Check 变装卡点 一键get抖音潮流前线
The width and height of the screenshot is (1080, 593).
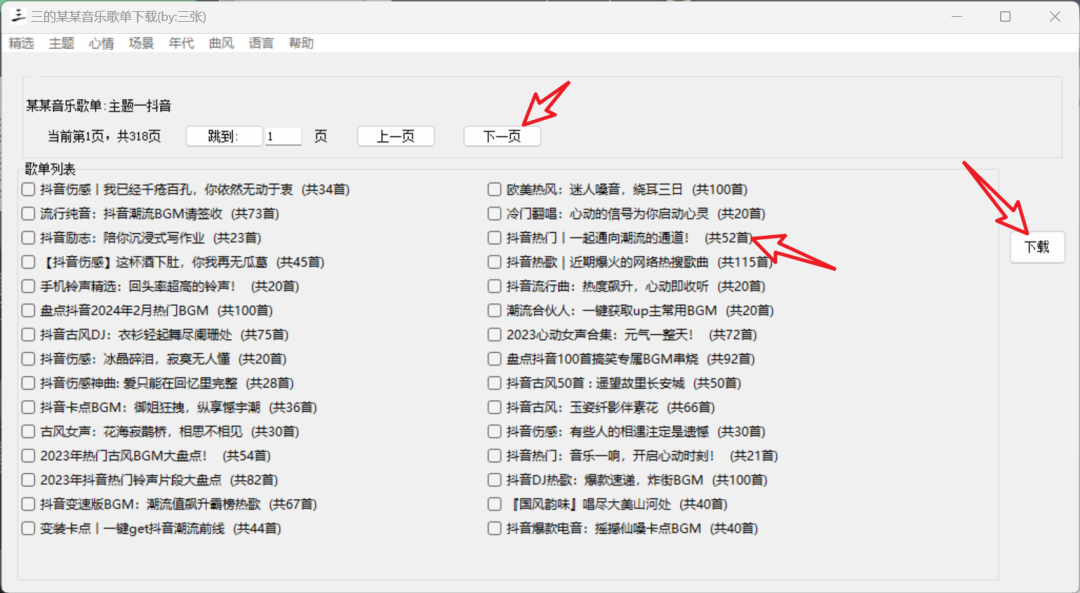(28, 528)
